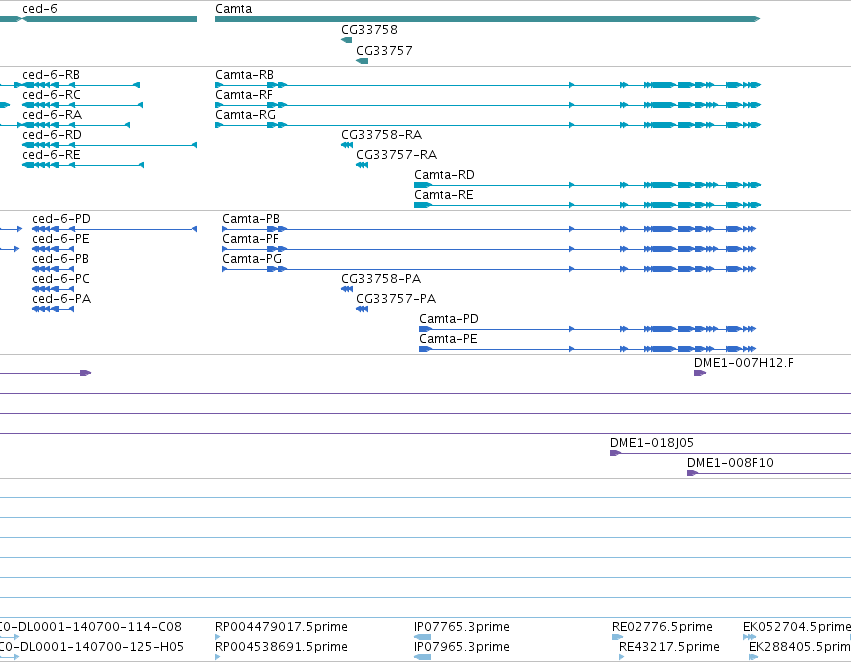Screen dimensions: 851x662
Task: Select protein ced-6-PB label
Action: pyautogui.click(x=60, y=259)
